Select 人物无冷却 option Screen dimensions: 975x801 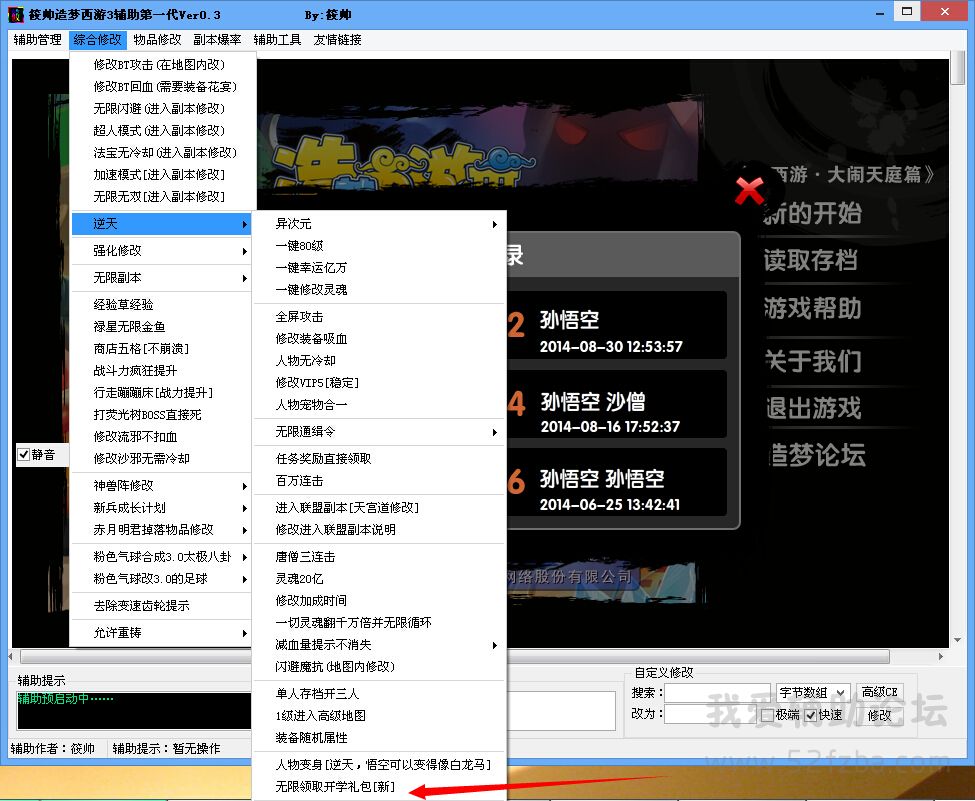pos(379,361)
